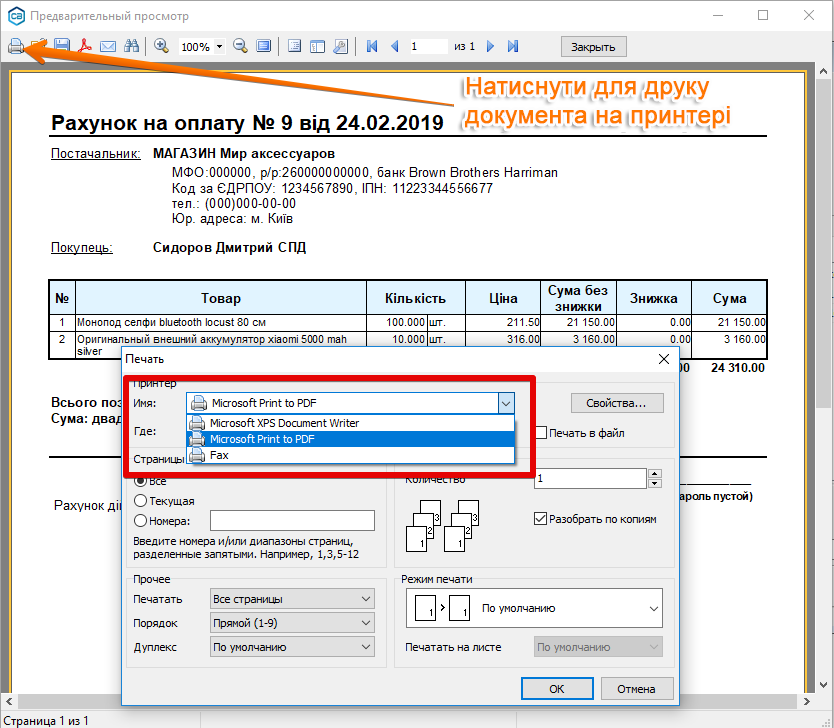Open the 100% zoom level dropdown
This screenshot has height=728, width=834.
click(x=219, y=47)
